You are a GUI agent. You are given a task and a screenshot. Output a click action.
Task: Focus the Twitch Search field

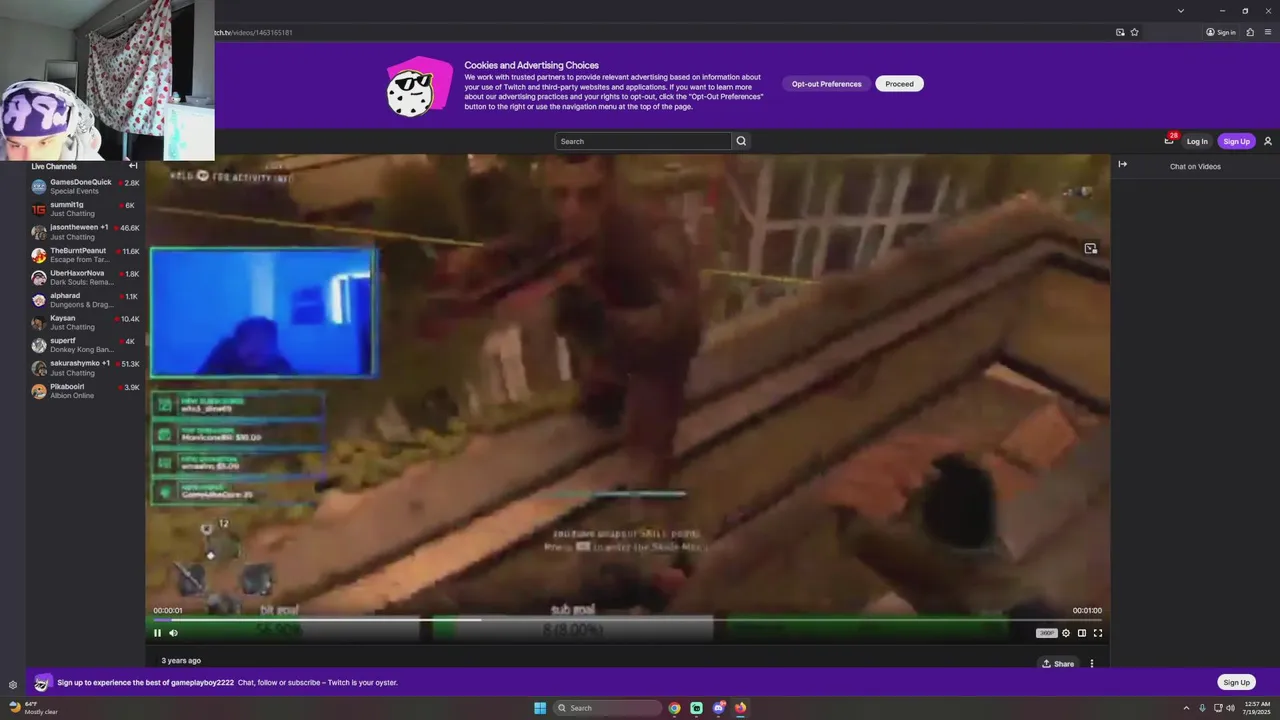(643, 141)
